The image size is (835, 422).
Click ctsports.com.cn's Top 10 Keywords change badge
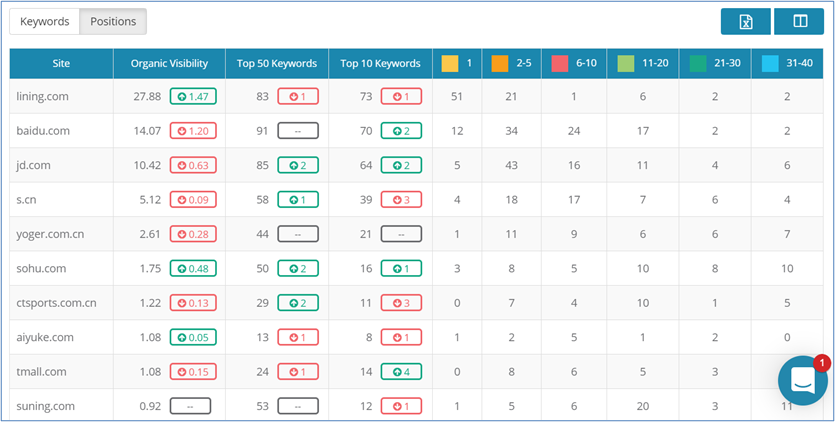click(402, 303)
